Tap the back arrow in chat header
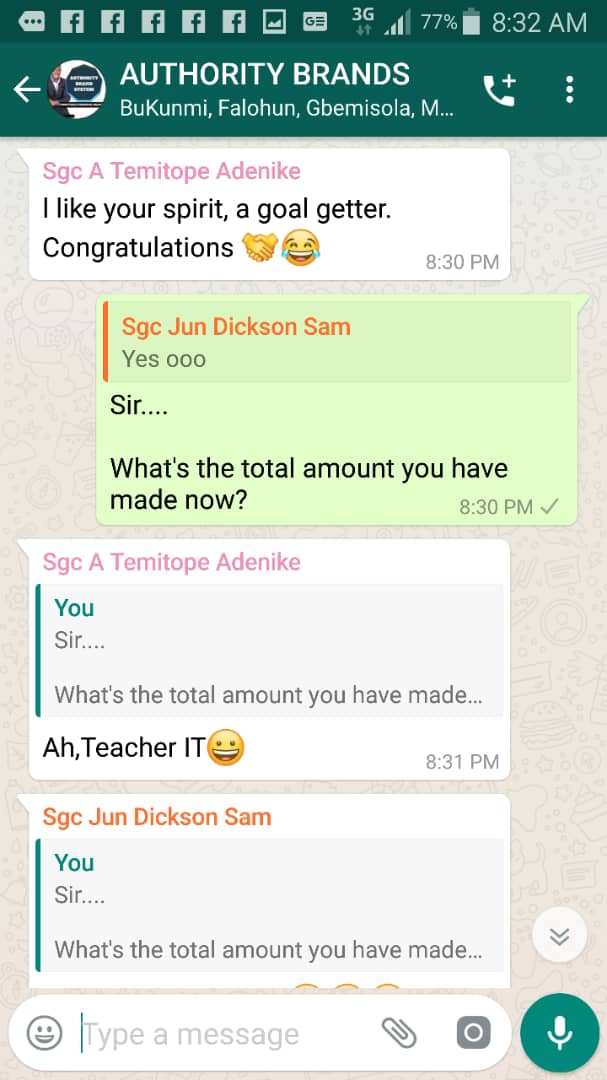The height and width of the screenshot is (1080, 607). [26, 90]
